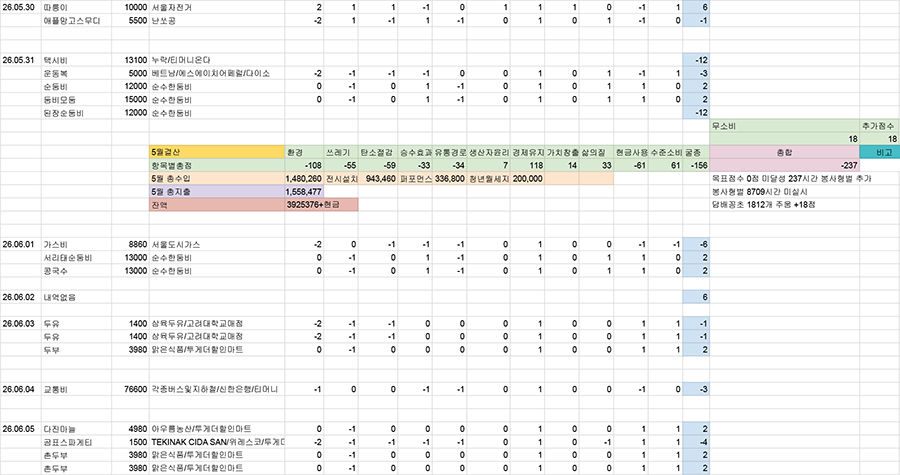
Task: Click the 가스비 item cell
Action: [x=76, y=244]
